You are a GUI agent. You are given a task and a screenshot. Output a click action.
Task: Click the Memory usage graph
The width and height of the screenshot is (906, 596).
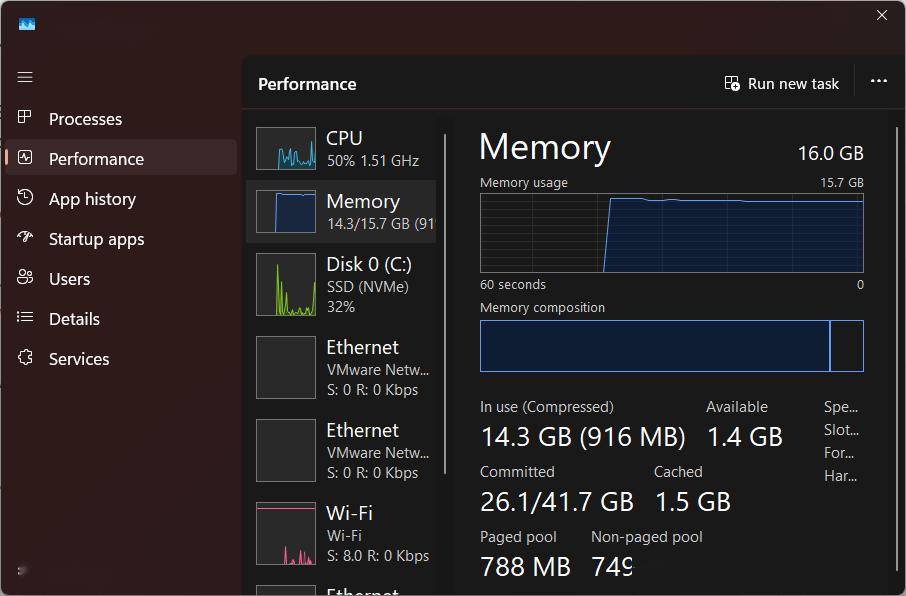click(671, 233)
